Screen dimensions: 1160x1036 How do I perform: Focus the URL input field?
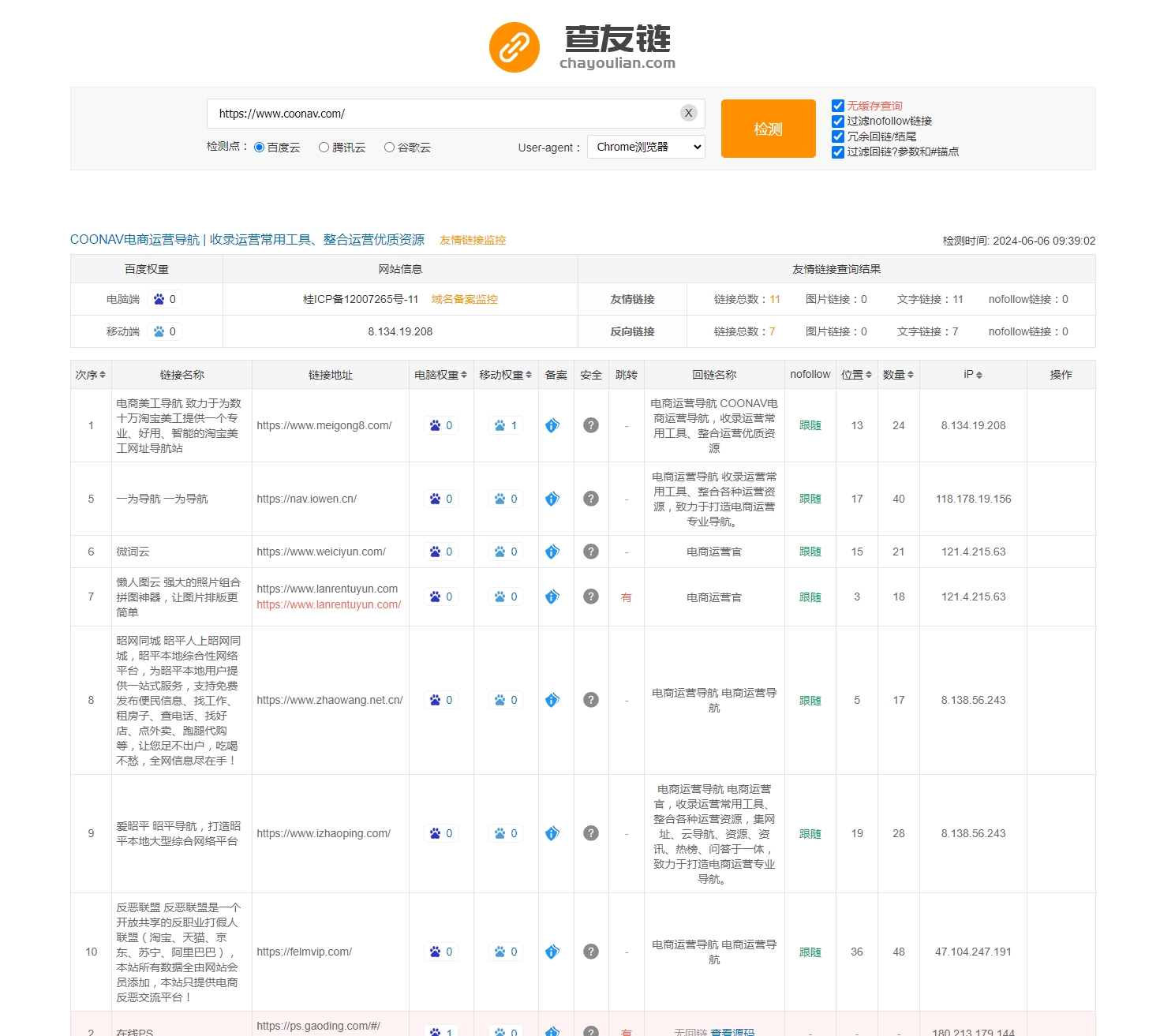456,114
